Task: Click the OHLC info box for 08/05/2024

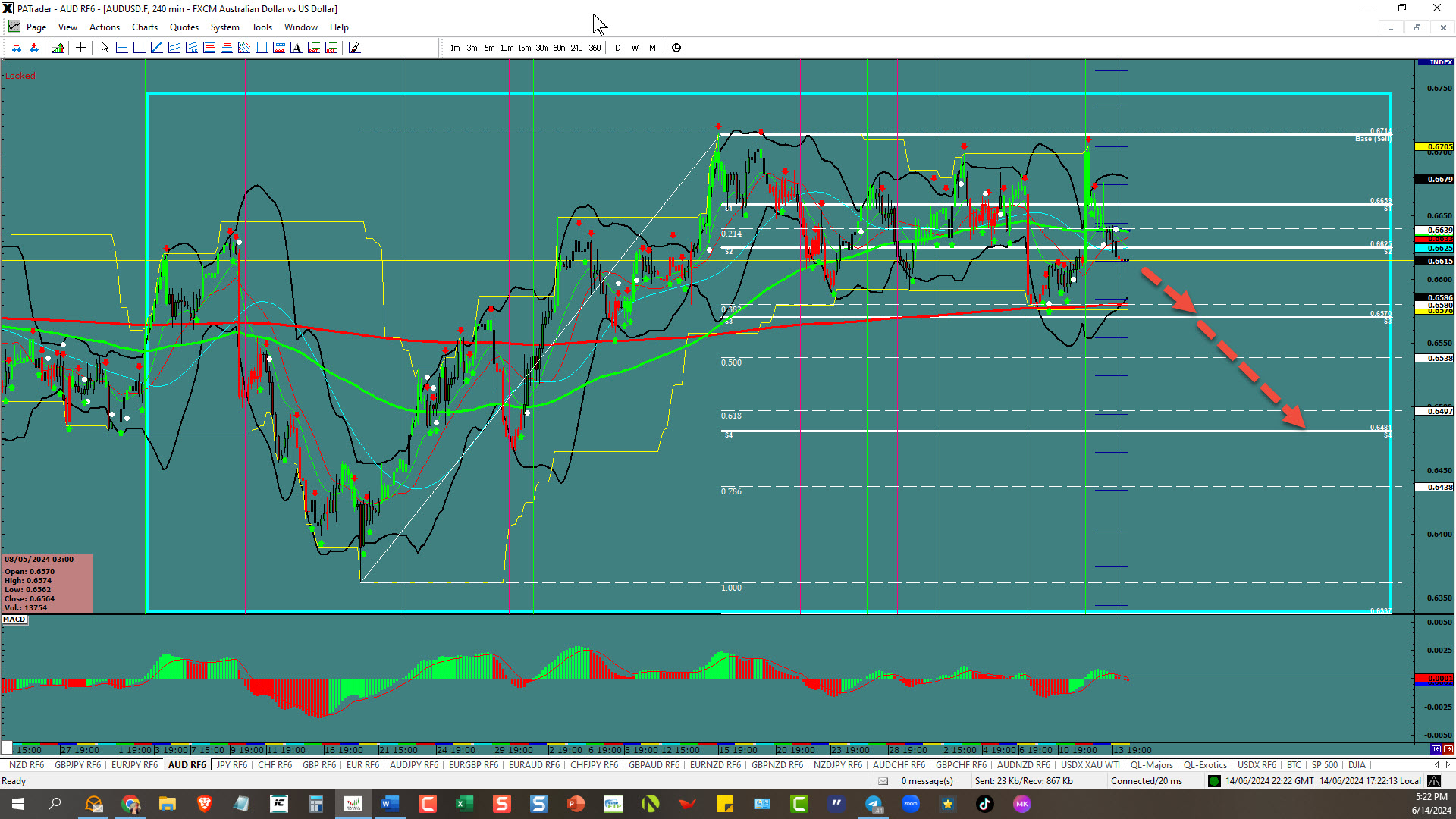Action: pyautogui.click(x=48, y=583)
